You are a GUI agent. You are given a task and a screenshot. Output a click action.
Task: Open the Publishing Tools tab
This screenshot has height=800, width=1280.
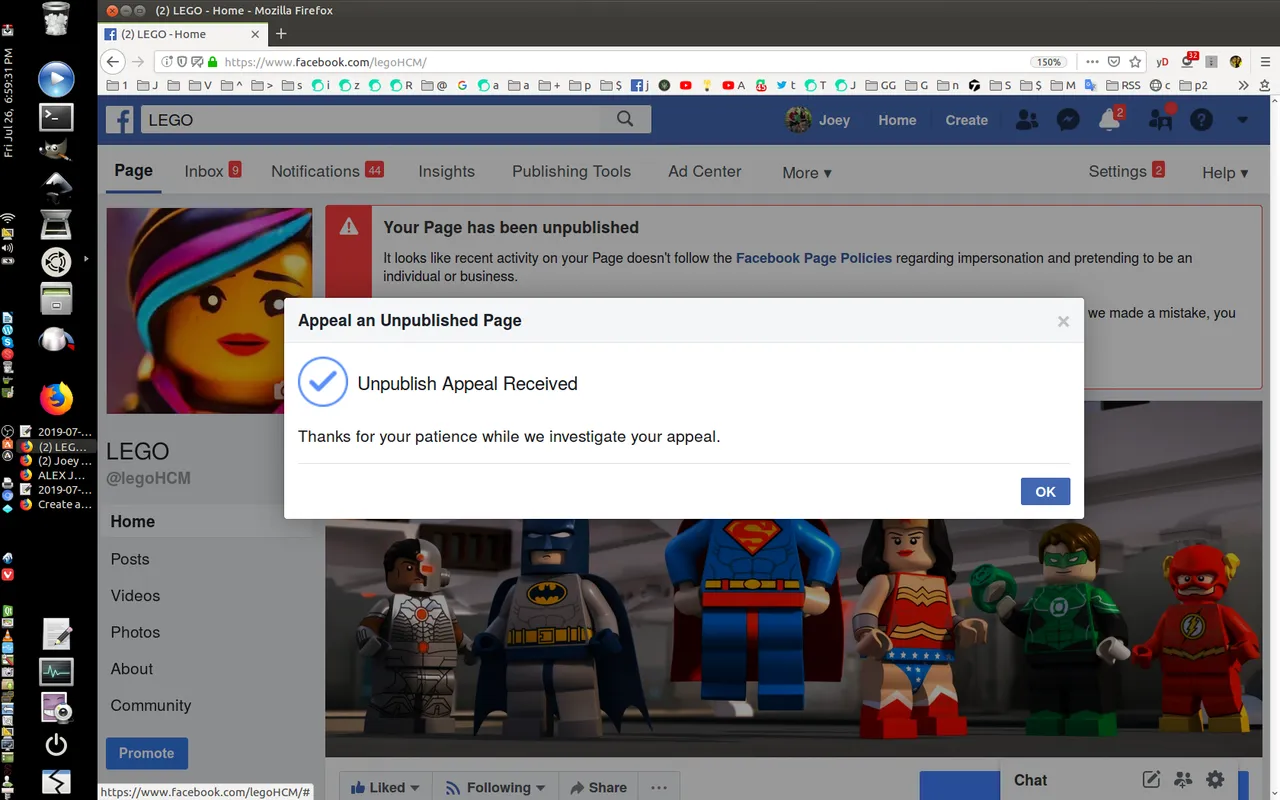coord(571,171)
